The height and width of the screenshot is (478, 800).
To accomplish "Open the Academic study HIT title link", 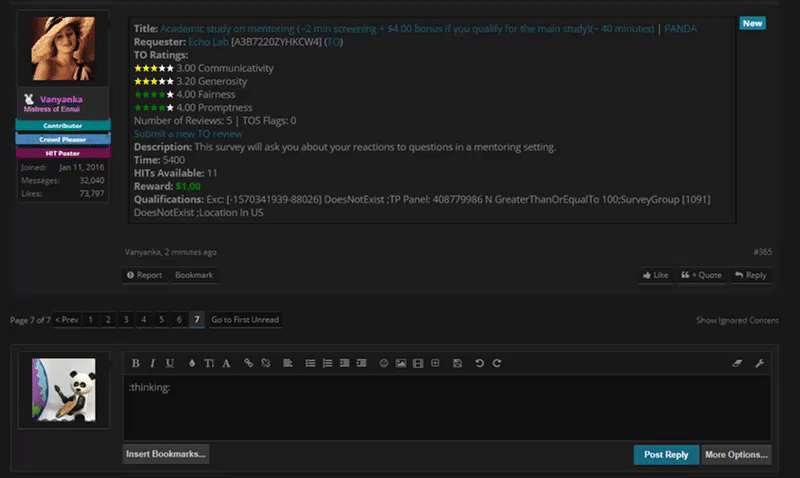I will [x=407, y=29].
